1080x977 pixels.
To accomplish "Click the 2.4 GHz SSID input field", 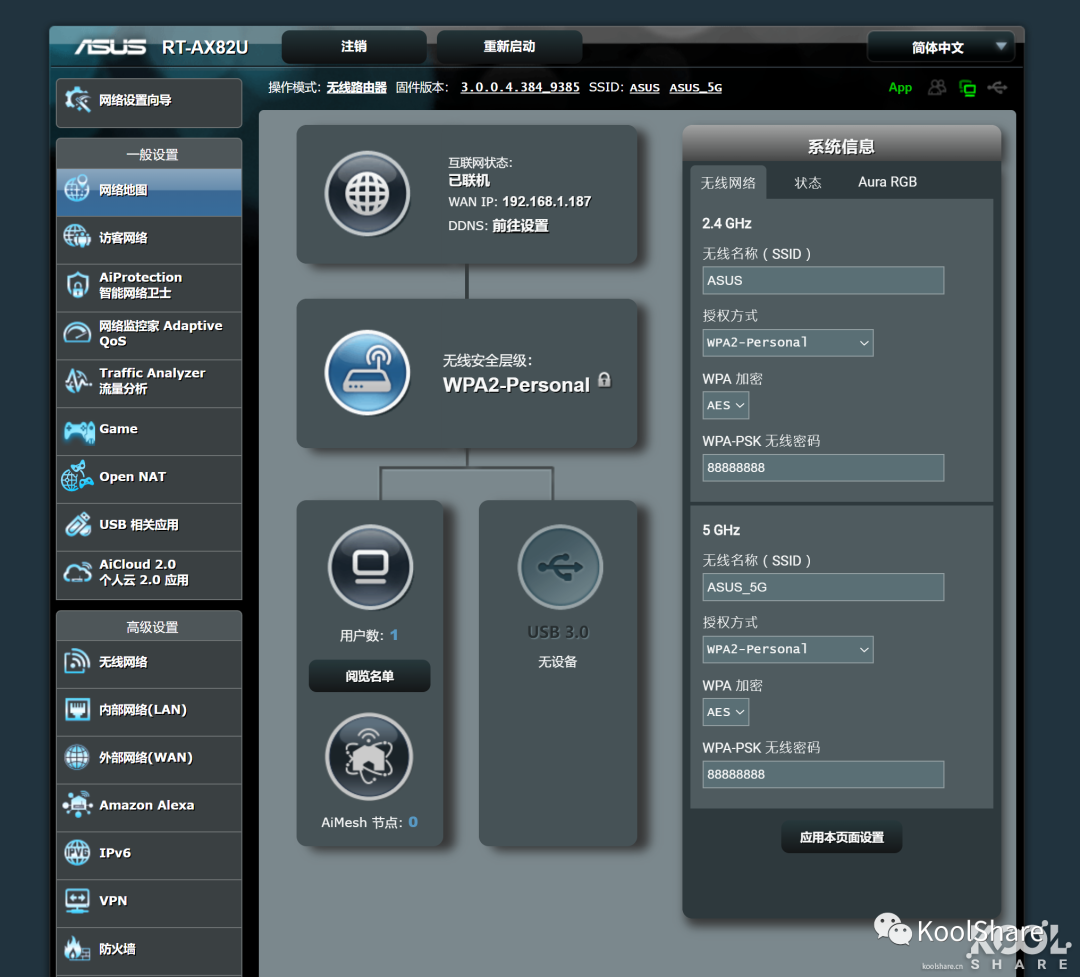I will click(x=823, y=280).
